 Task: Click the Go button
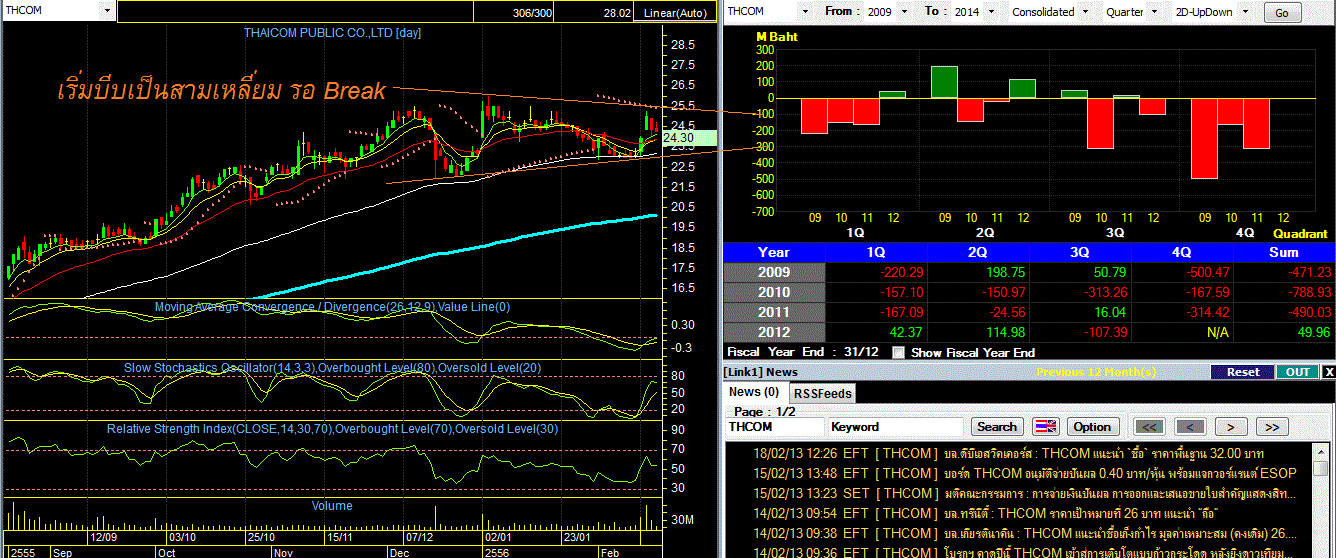point(1283,13)
